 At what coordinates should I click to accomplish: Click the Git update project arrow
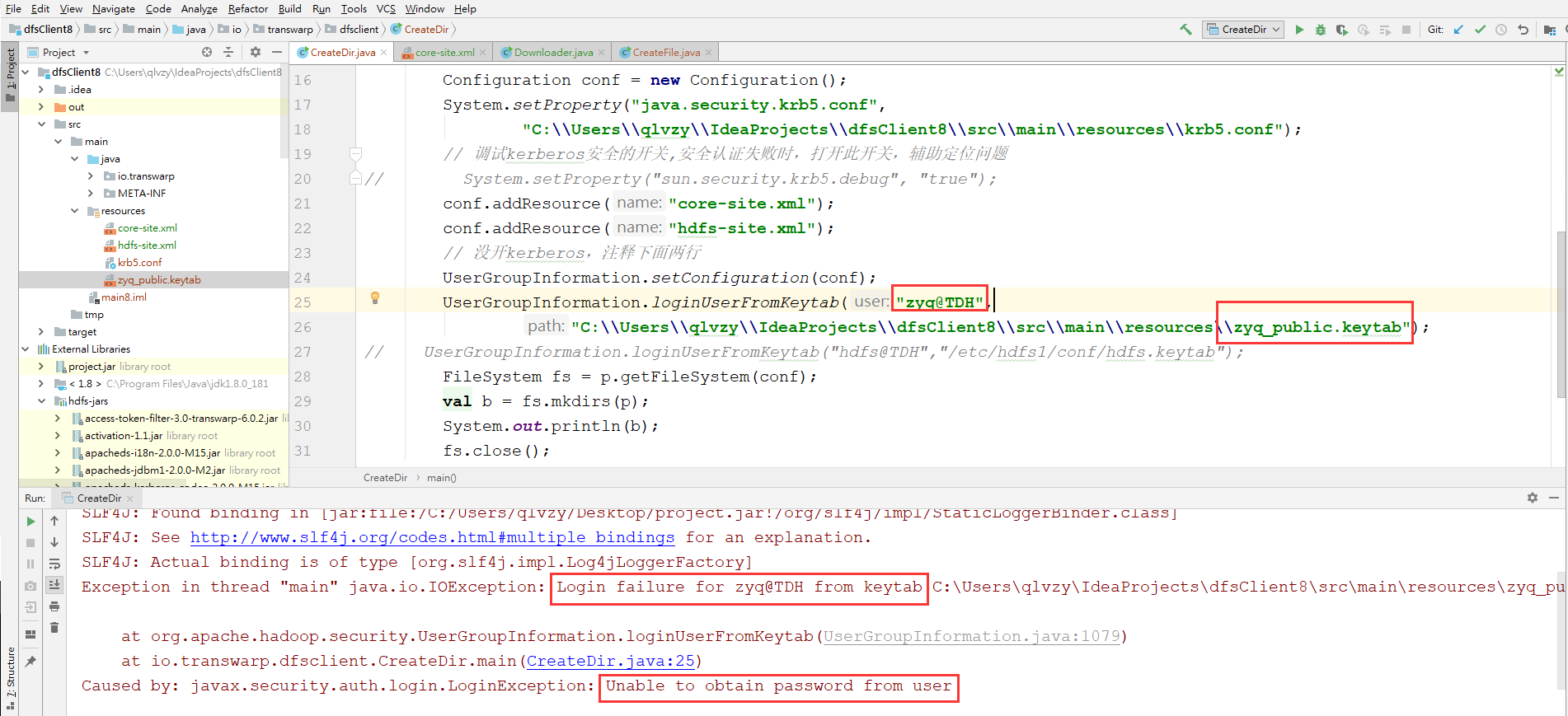[x=1458, y=30]
